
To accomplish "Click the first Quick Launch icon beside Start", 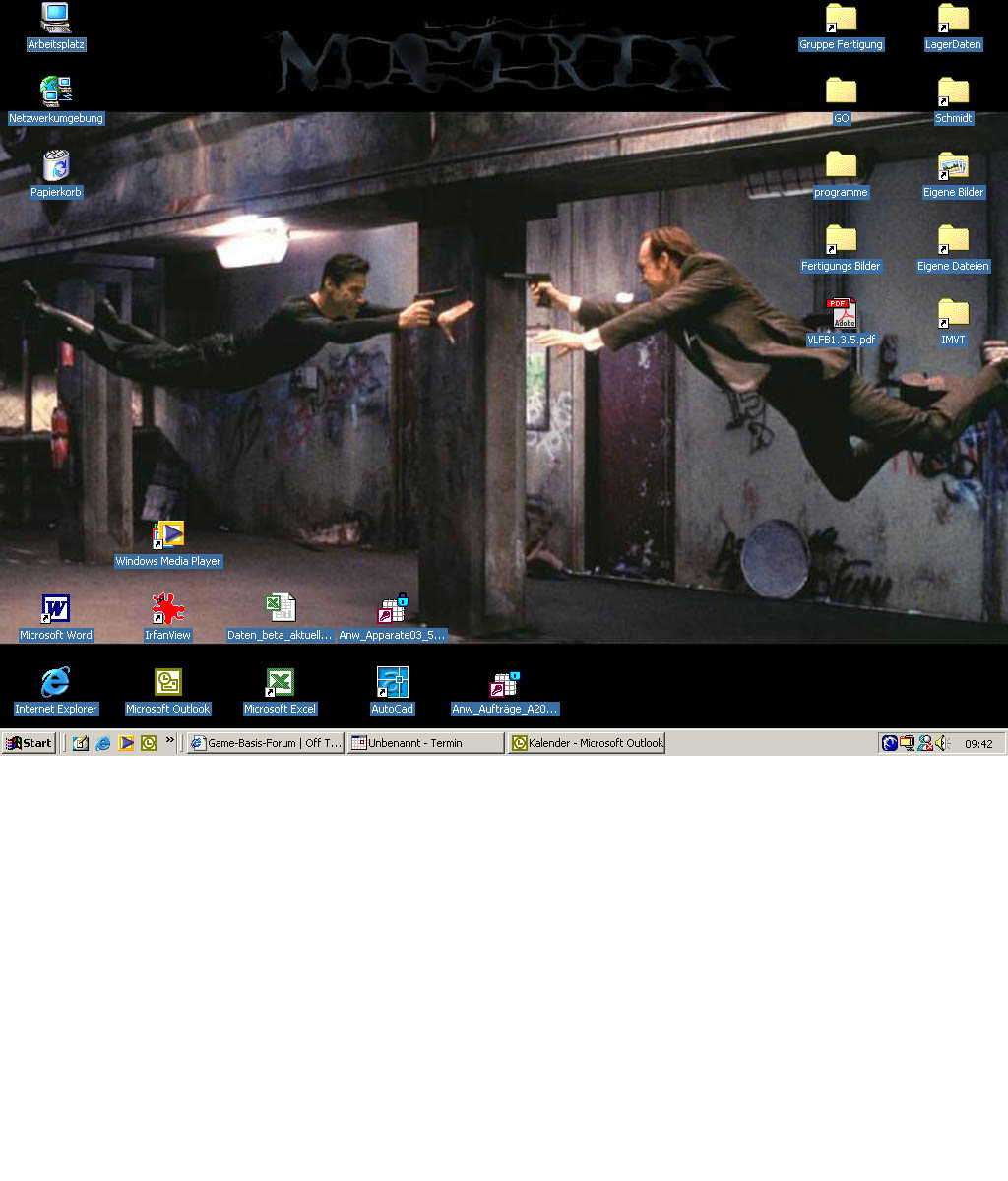I will 81,743.
